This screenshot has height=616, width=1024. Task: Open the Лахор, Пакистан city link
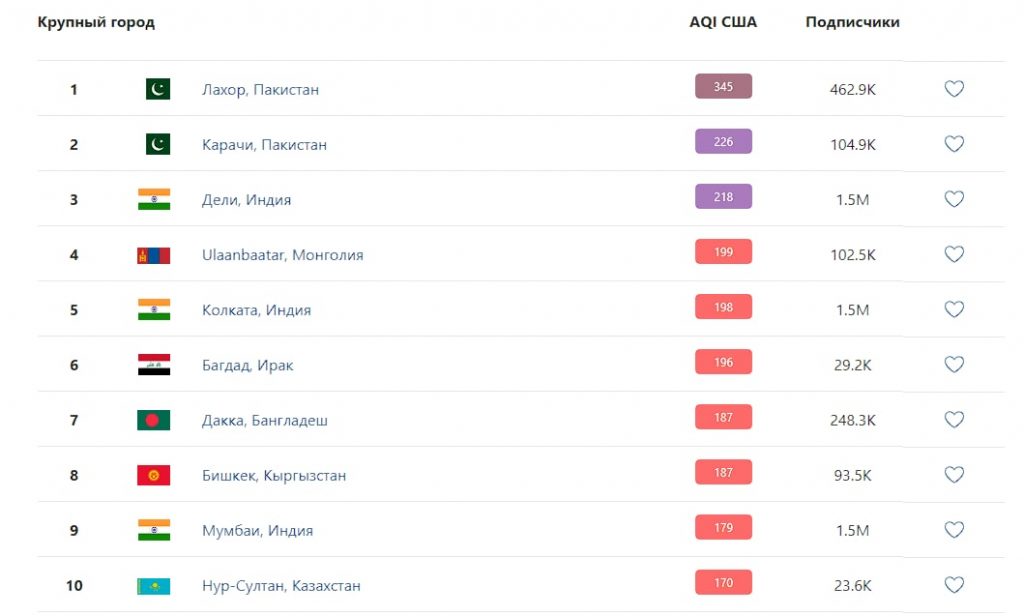pyautogui.click(x=260, y=89)
